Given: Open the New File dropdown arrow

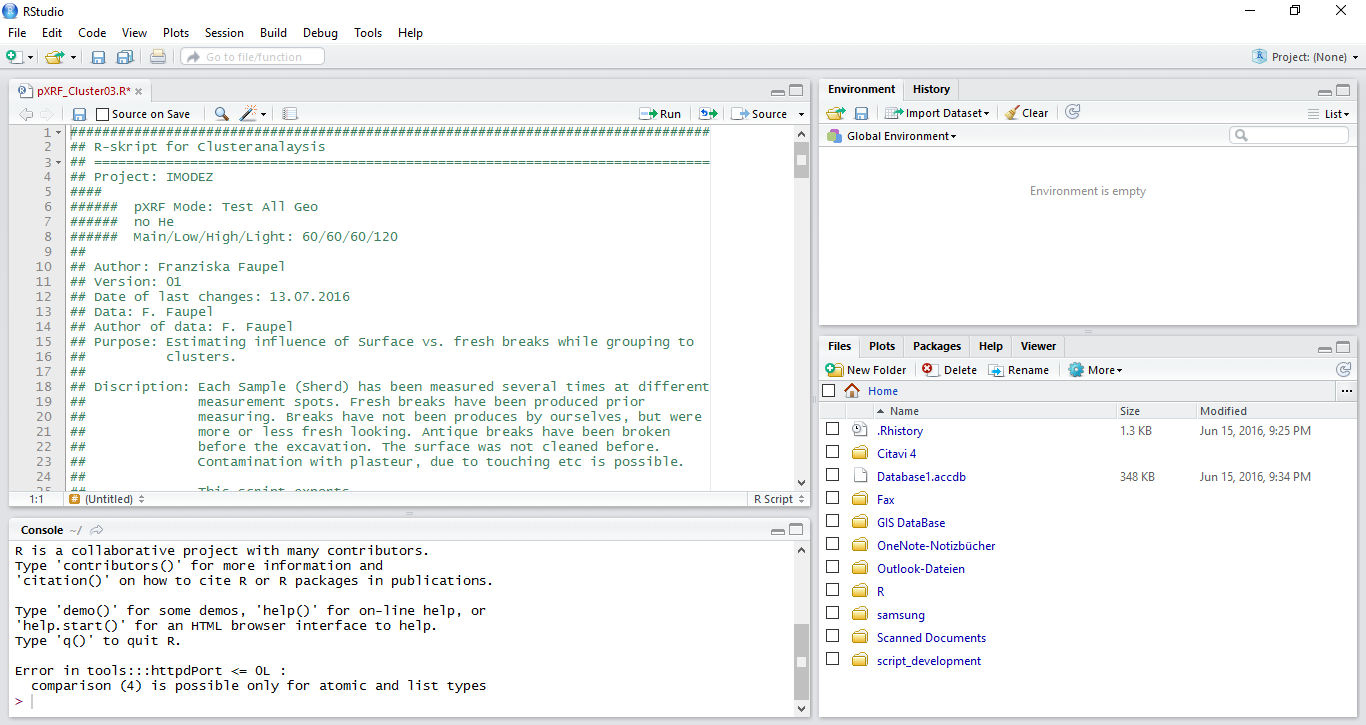Looking at the screenshot, I should (31, 58).
